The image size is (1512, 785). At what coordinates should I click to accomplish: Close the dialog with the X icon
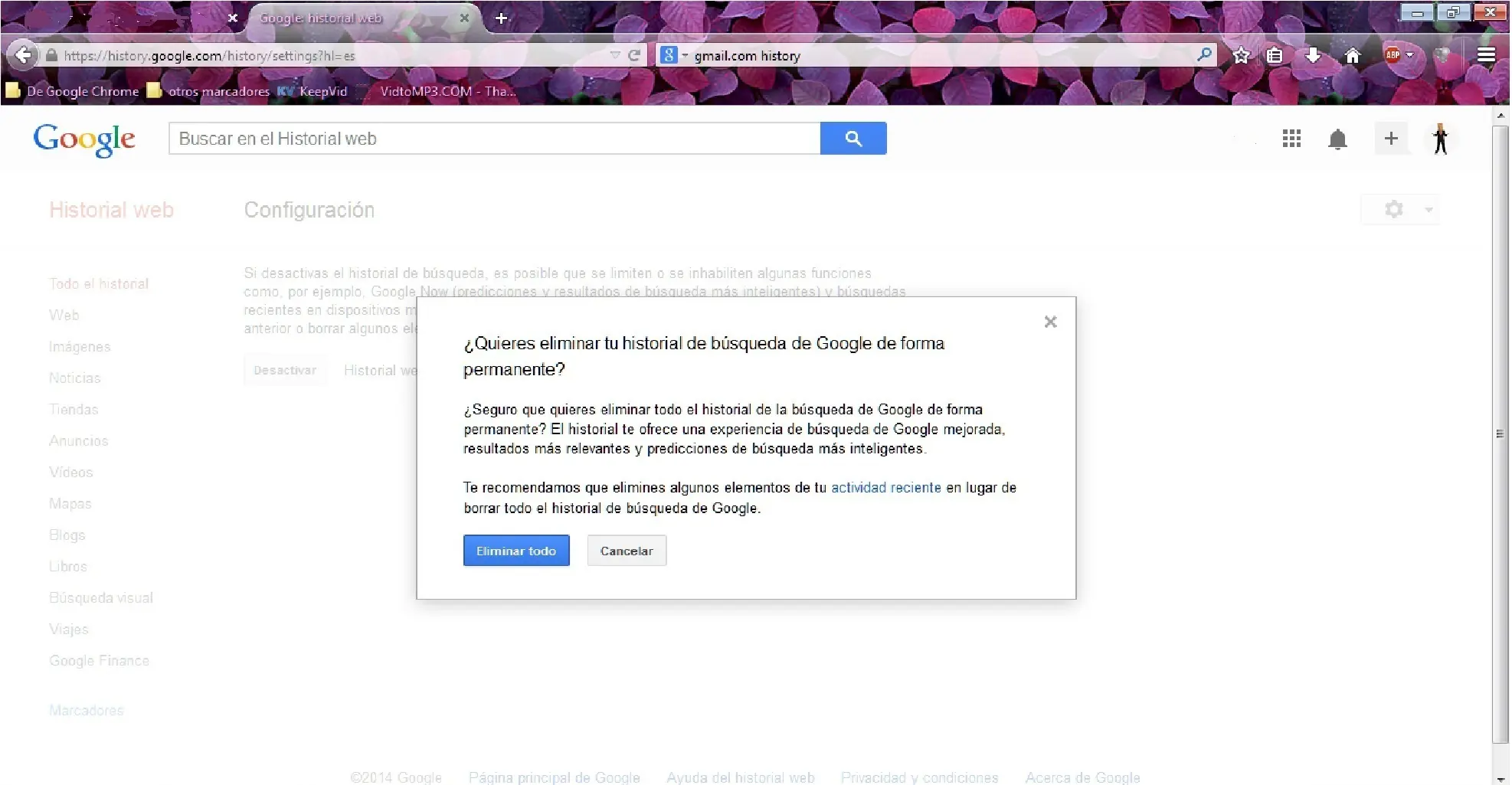pyautogui.click(x=1050, y=322)
